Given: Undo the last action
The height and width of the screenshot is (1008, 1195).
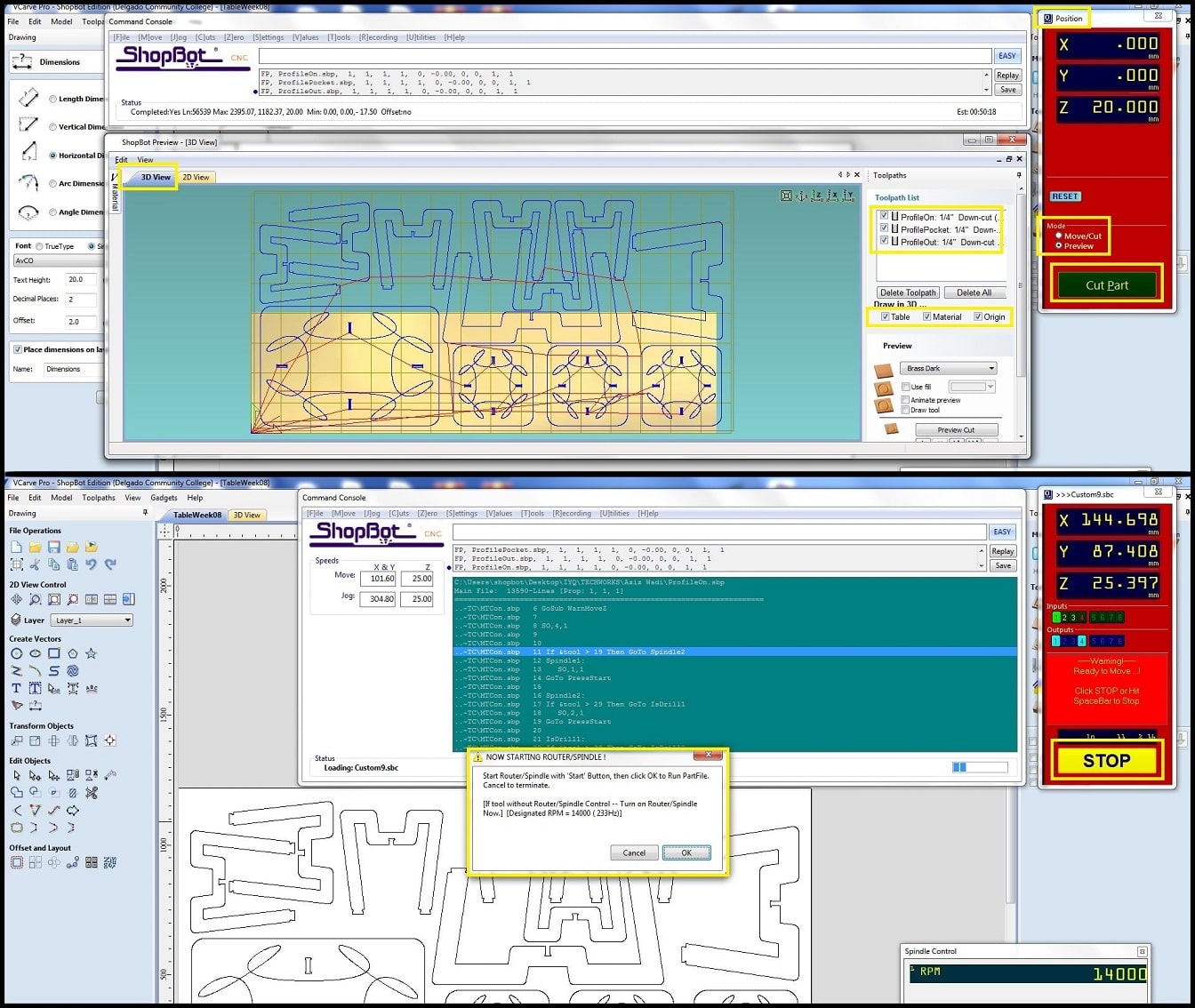Looking at the screenshot, I should (x=92, y=564).
